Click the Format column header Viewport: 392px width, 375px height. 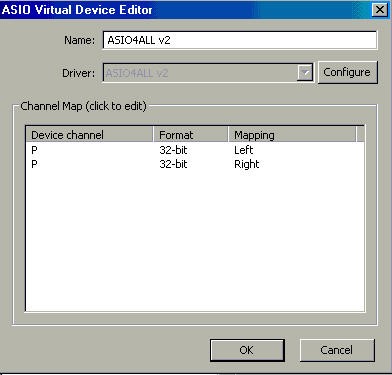click(x=191, y=135)
